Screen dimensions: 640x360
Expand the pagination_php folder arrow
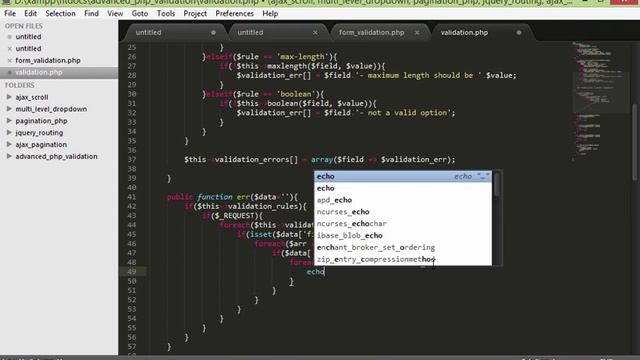point(9,120)
